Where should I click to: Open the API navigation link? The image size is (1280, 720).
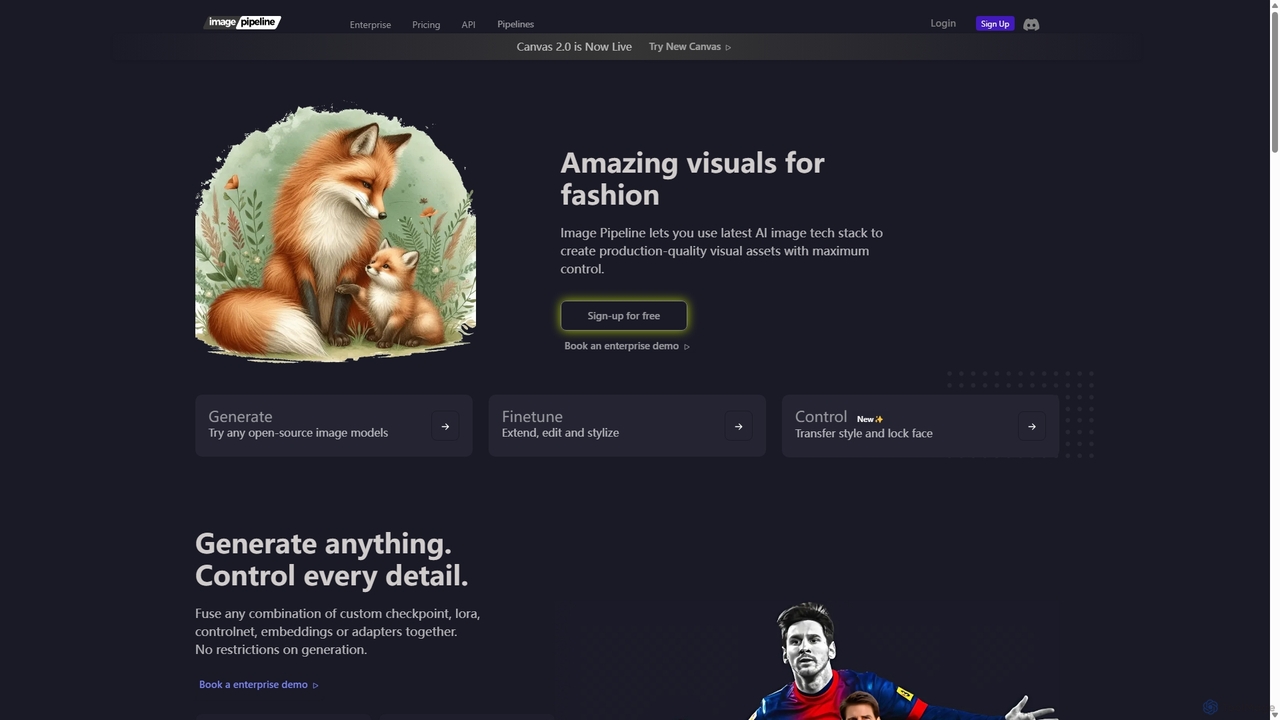(x=468, y=24)
